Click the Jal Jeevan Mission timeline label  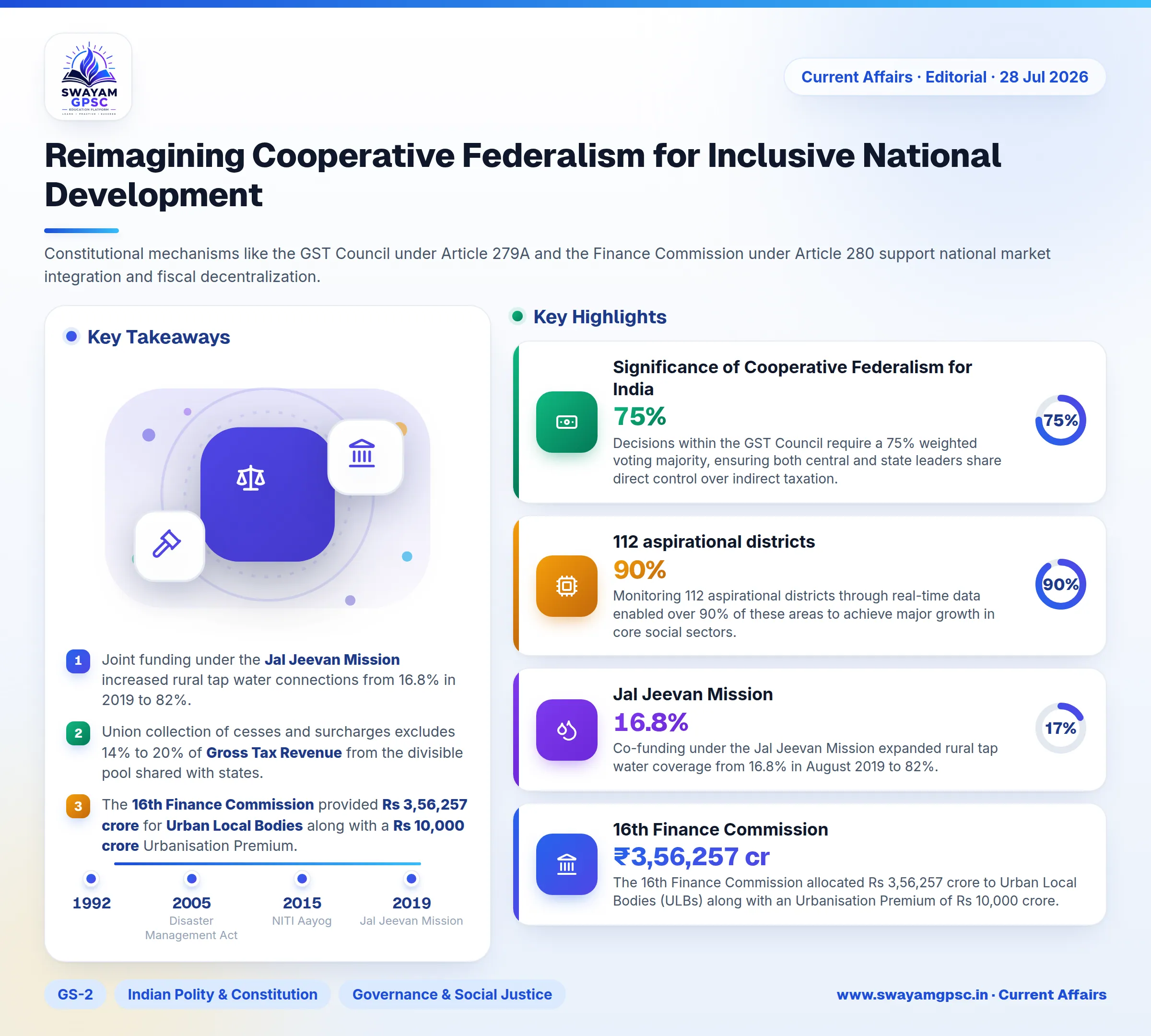click(411, 920)
